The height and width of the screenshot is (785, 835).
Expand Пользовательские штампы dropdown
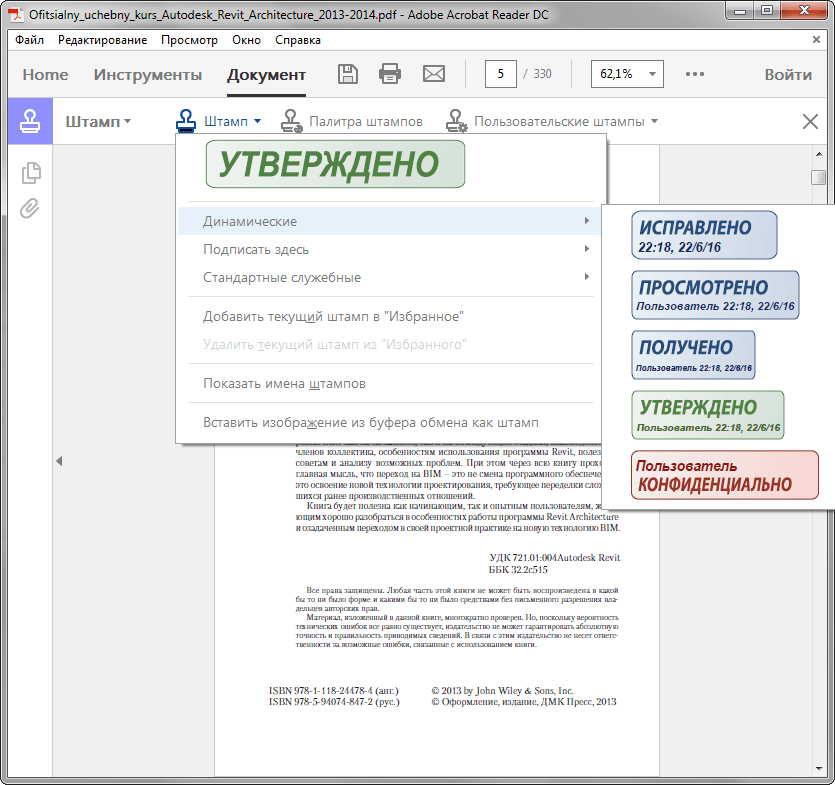pyautogui.click(x=552, y=121)
